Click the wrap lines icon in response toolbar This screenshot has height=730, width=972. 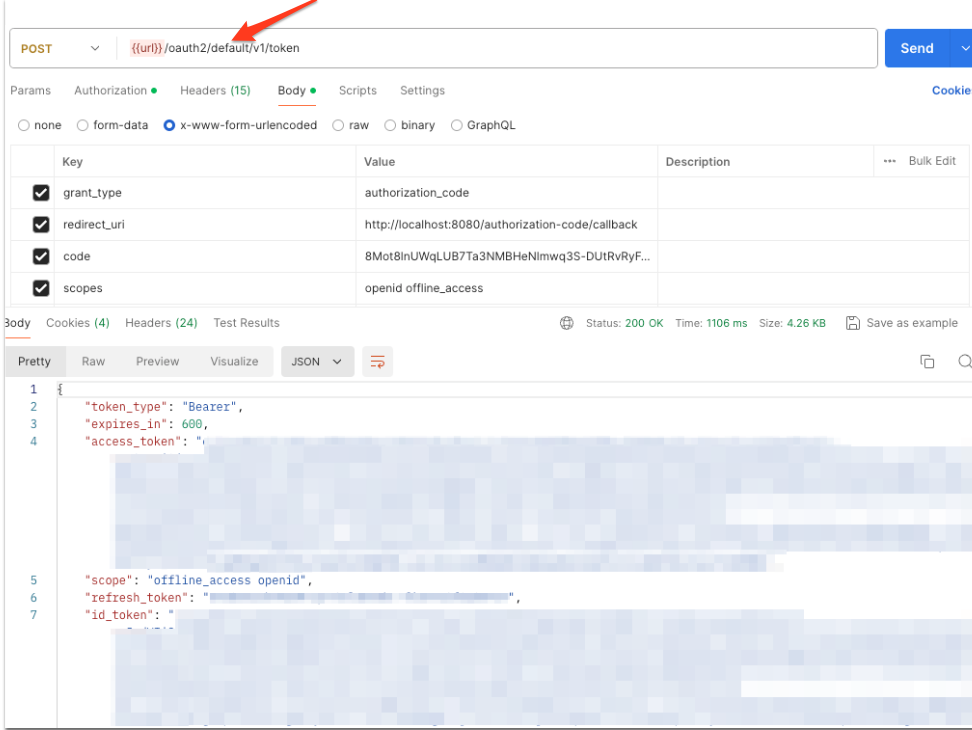click(x=377, y=362)
